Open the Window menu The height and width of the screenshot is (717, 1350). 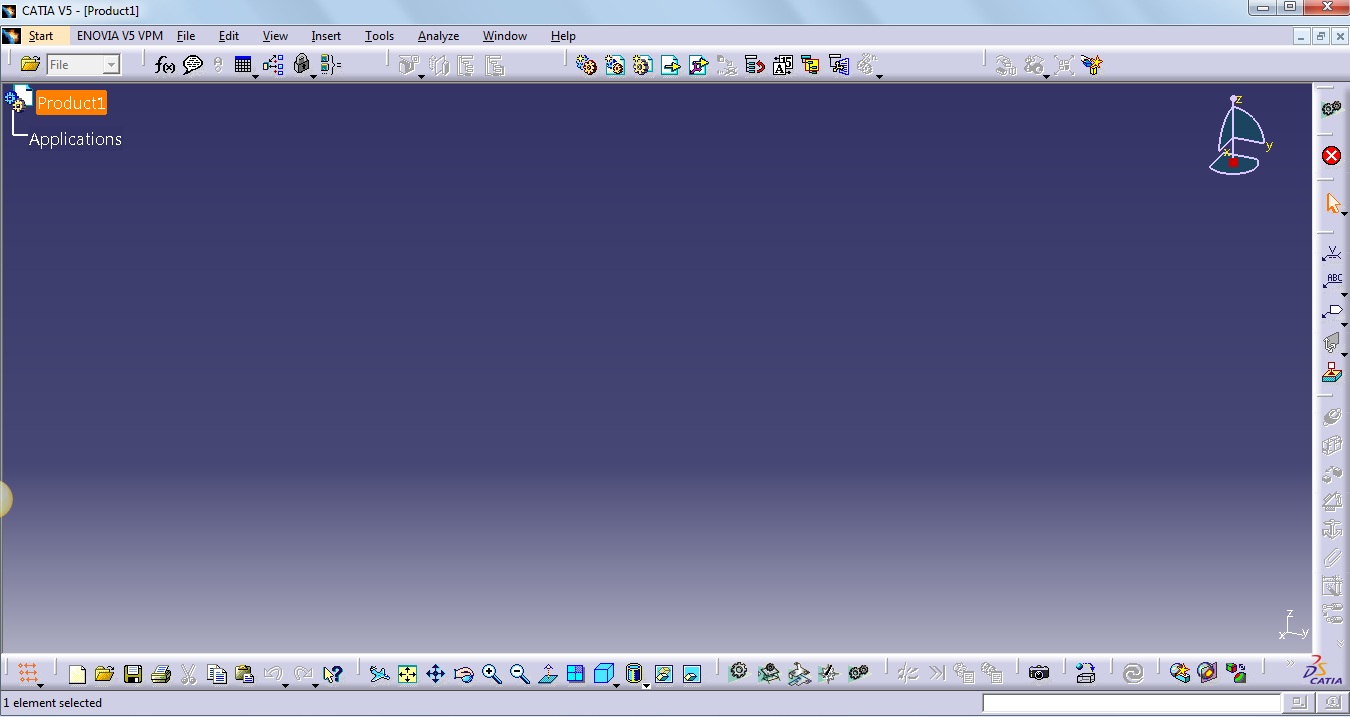point(505,36)
